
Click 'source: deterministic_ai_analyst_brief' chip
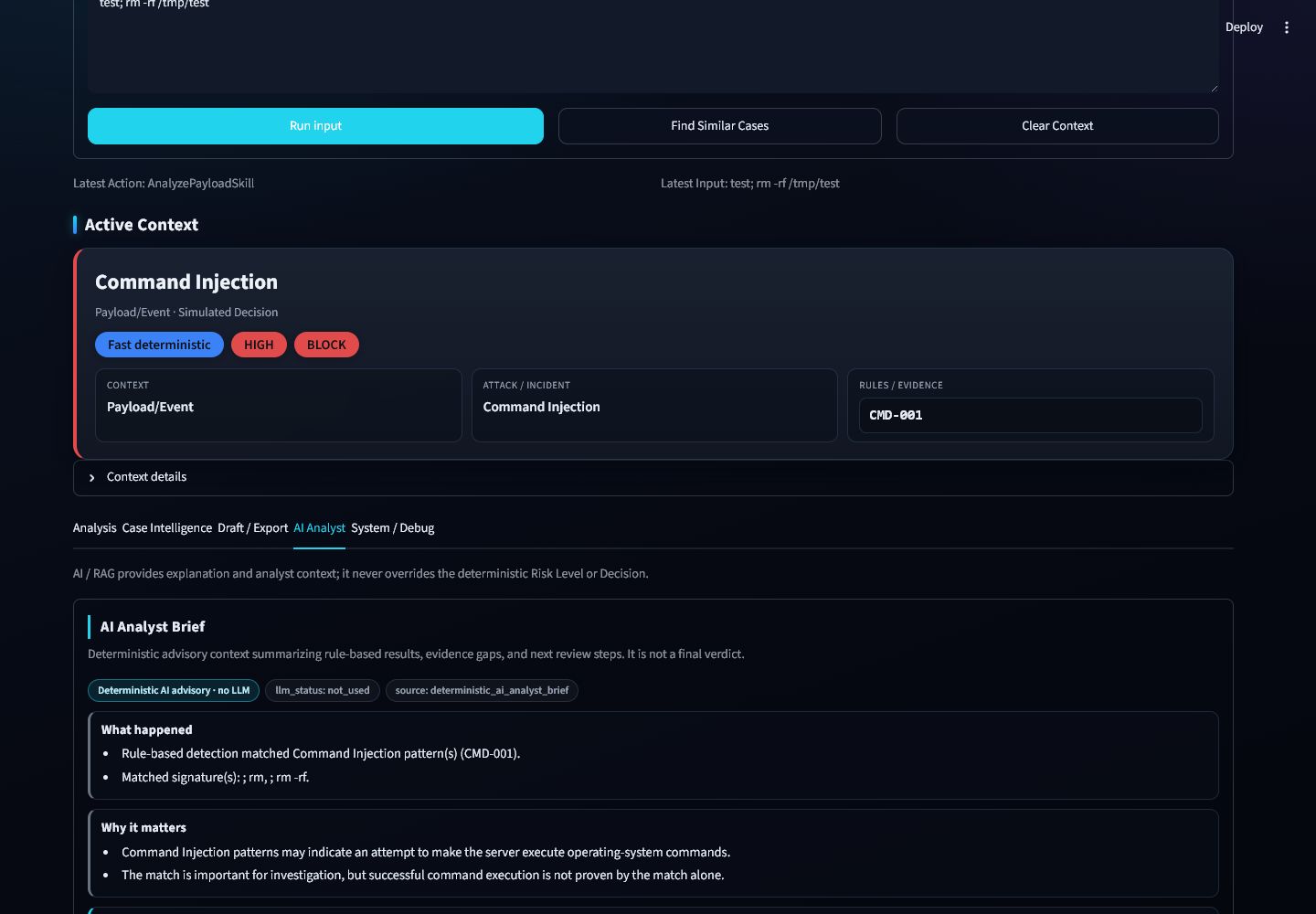click(482, 691)
